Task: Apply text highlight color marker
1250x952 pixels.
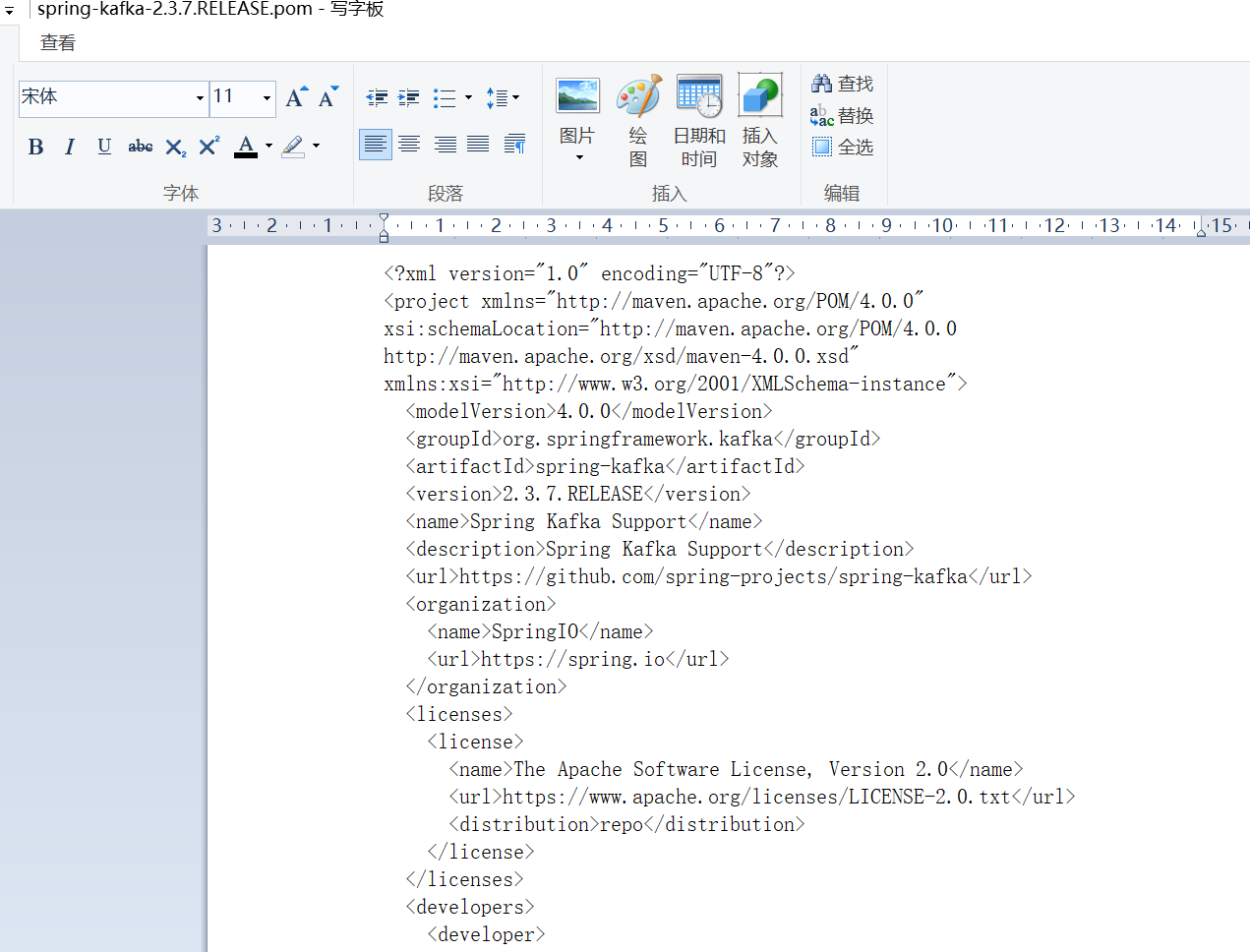Action: pos(293,146)
